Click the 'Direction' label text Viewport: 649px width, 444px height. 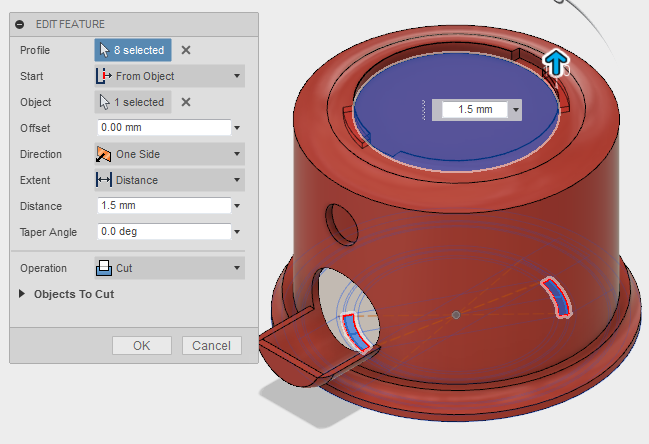pos(41,154)
